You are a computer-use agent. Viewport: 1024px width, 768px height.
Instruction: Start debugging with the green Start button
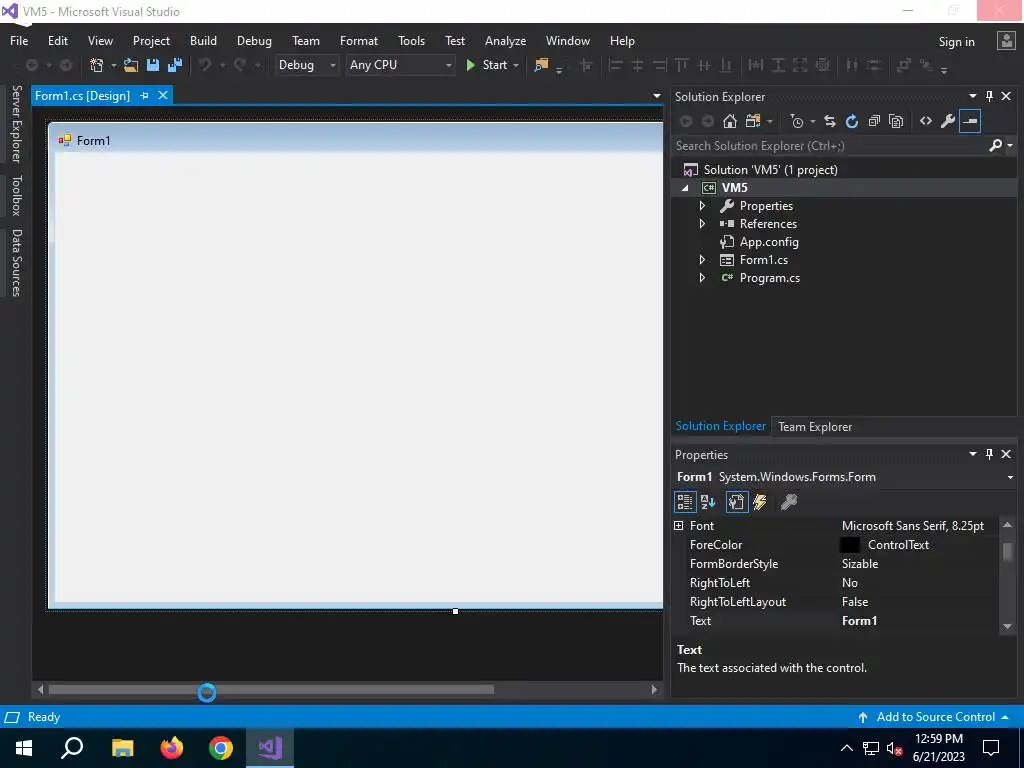pos(487,65)
